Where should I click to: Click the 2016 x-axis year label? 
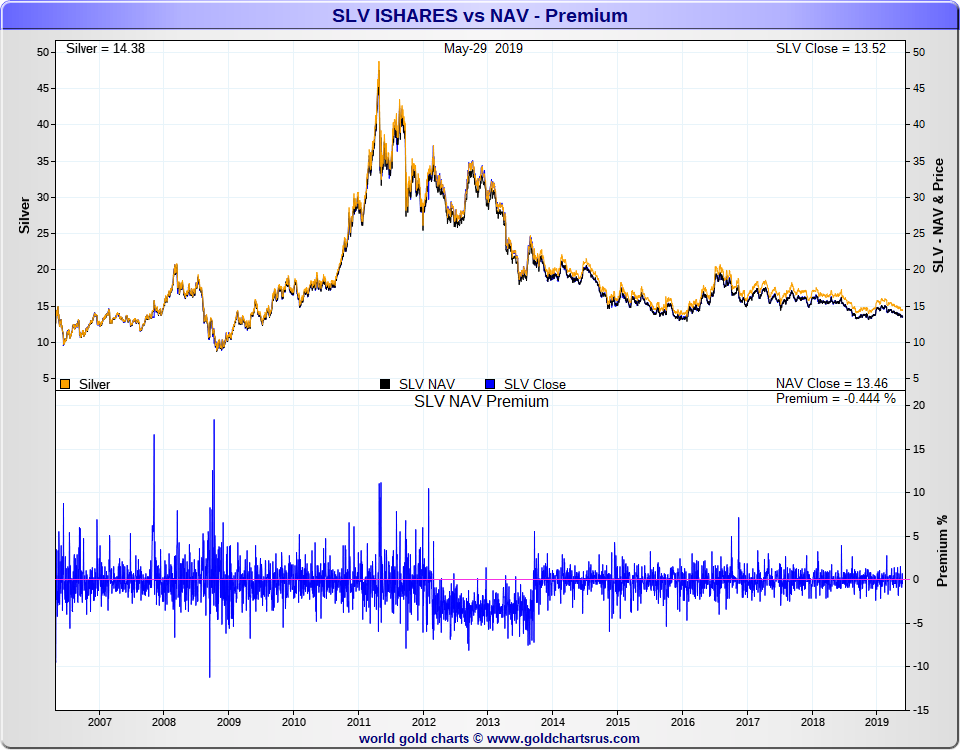click(683, 722)
